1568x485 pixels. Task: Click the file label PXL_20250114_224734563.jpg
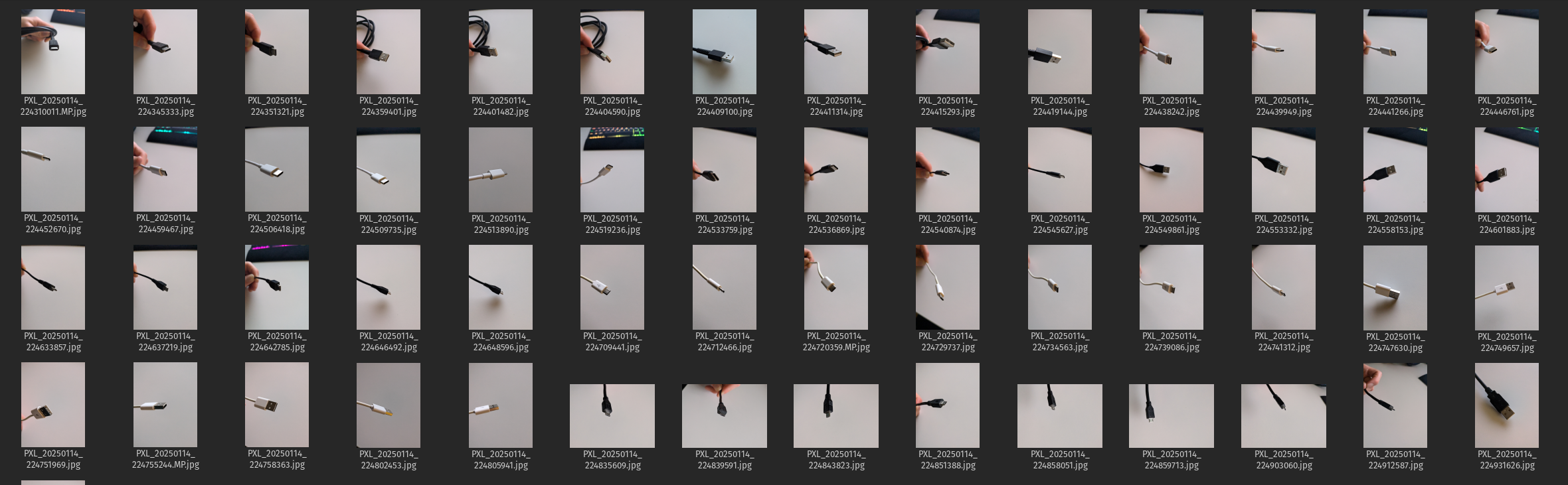pos(1060,342)
